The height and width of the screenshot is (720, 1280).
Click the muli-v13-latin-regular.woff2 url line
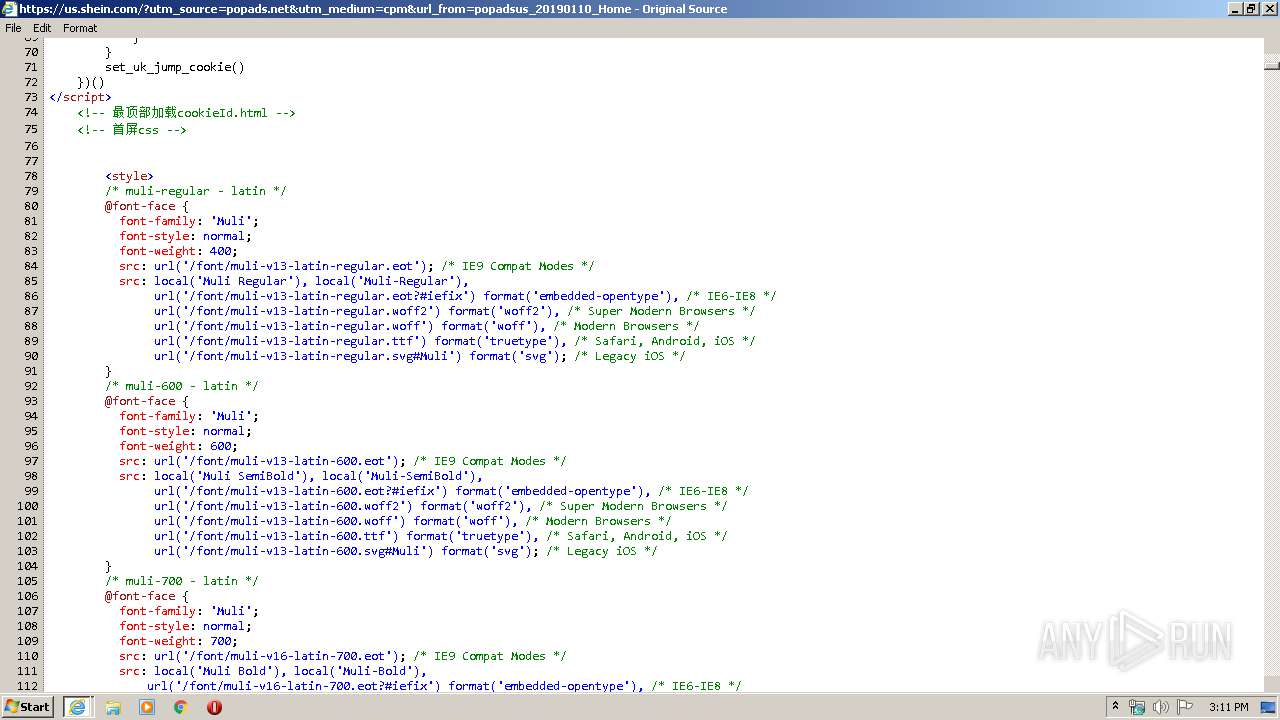coord(454,311)
